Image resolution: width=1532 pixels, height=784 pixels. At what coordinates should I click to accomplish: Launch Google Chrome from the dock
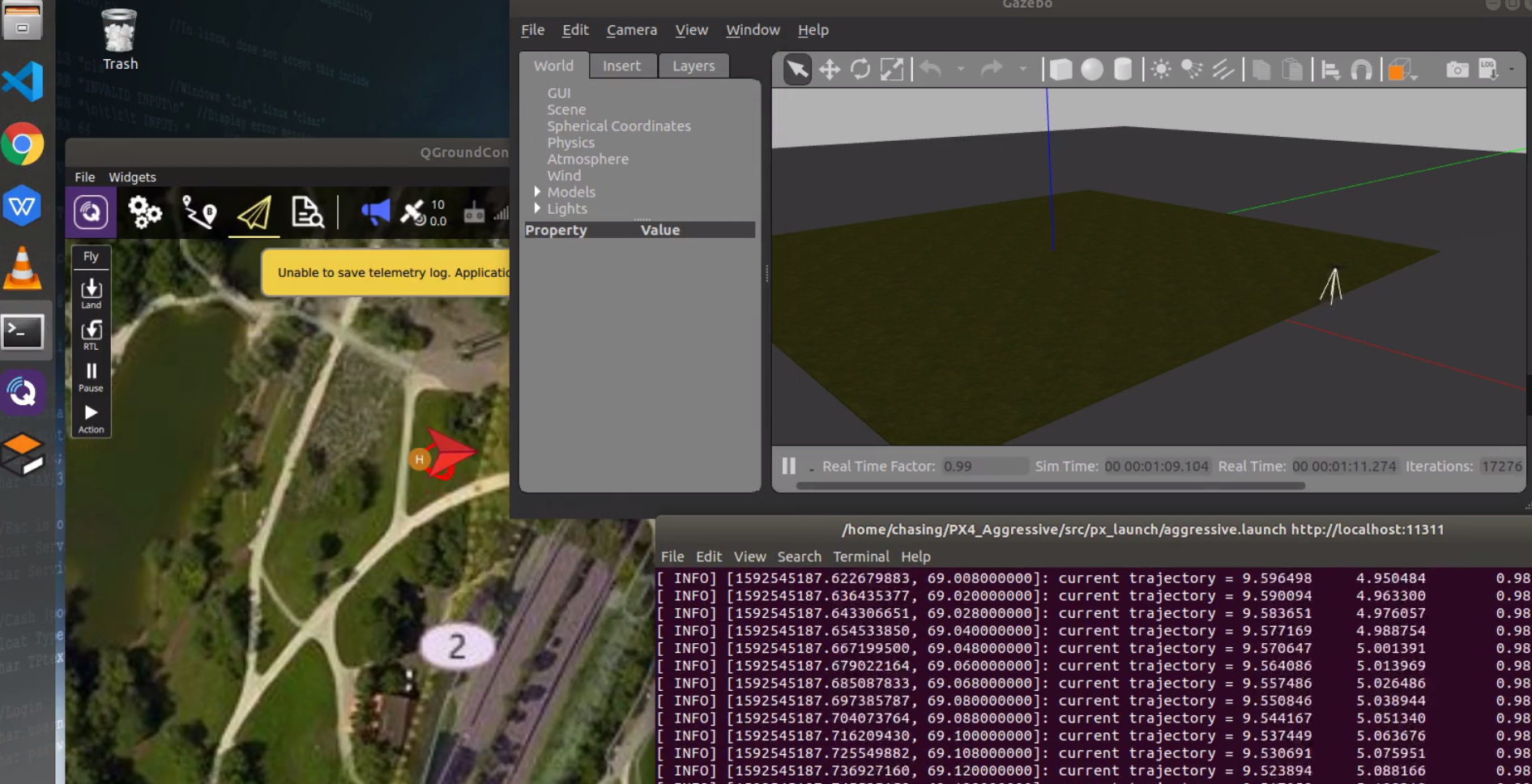pos(23,145)
